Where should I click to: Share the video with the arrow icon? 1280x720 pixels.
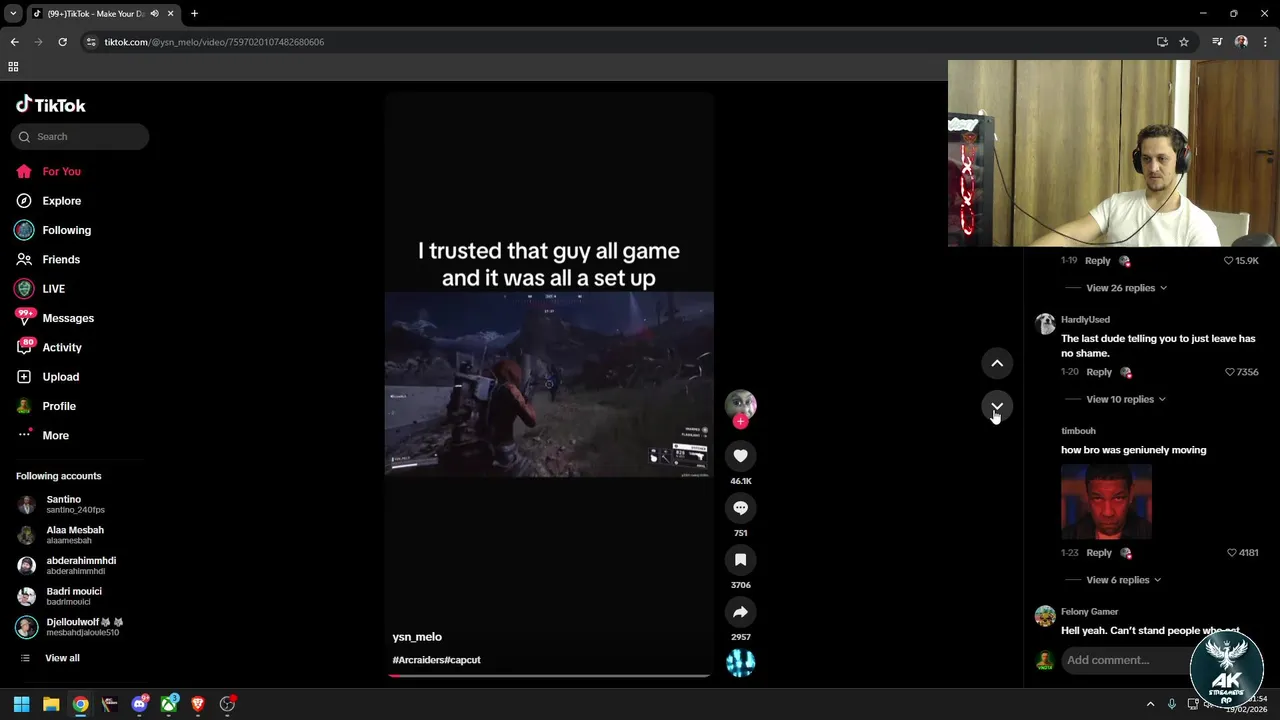click(740, 612)
